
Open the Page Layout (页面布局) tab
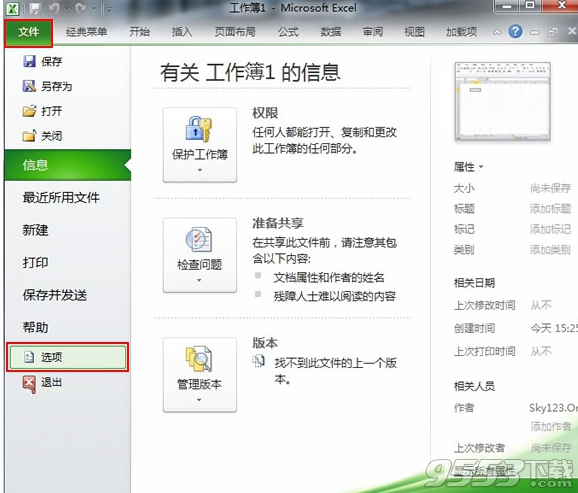[235, 32]
